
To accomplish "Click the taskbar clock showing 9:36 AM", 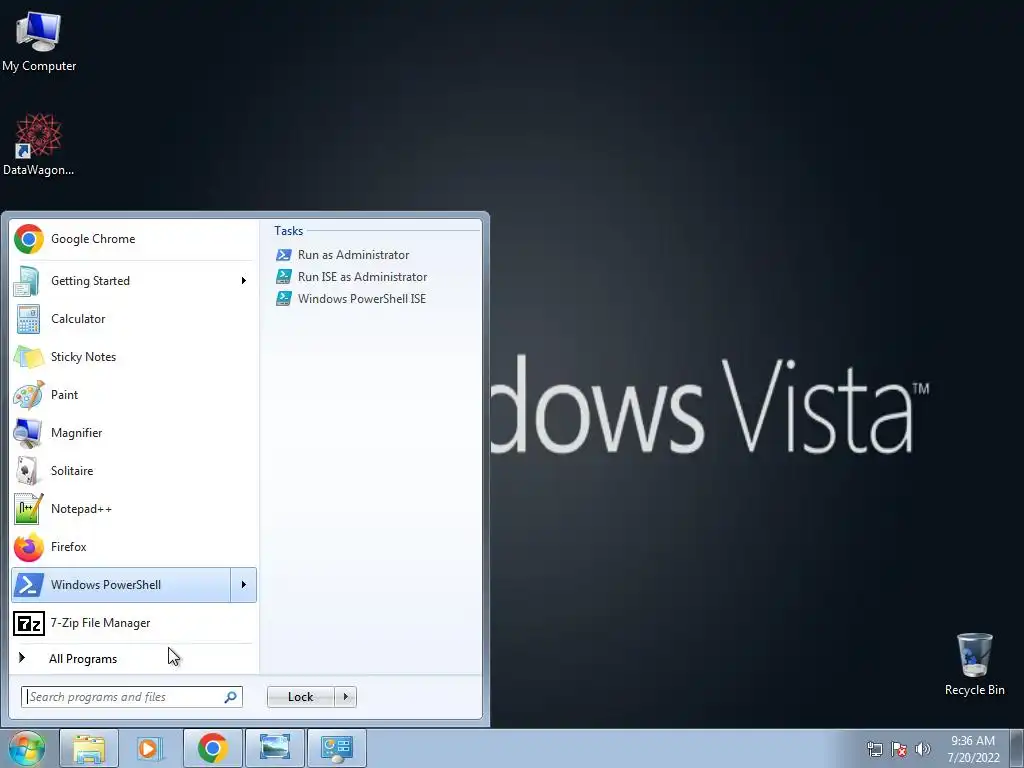I will (x=973, y=741).
